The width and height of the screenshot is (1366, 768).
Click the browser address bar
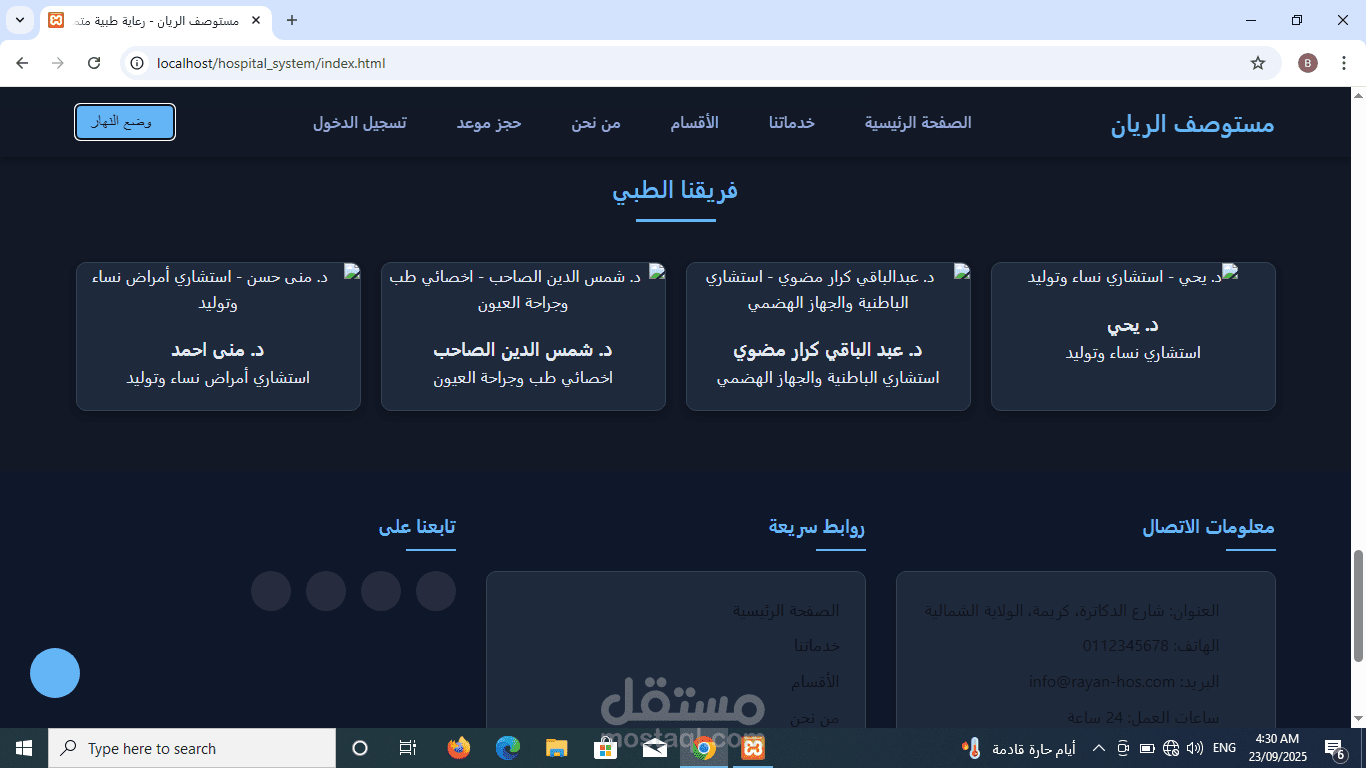[x=700, y=63]
